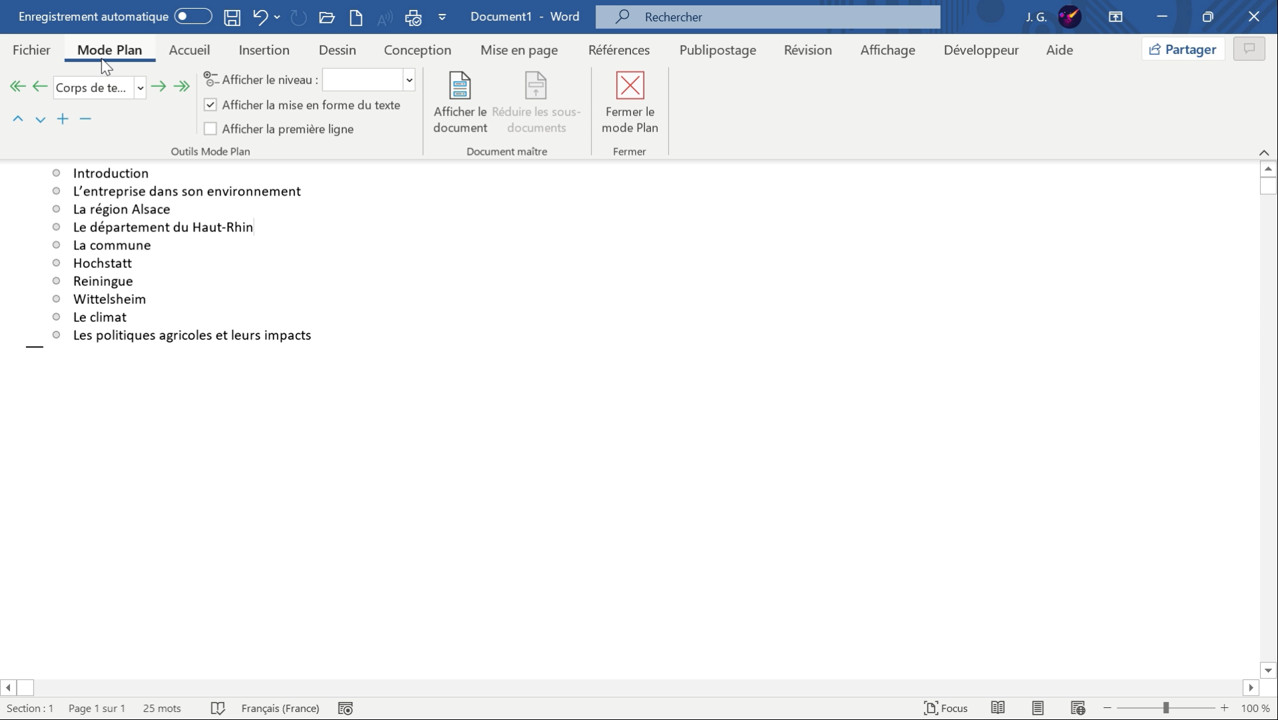
Task: Click Afficher le document icon
Action: 460,103
